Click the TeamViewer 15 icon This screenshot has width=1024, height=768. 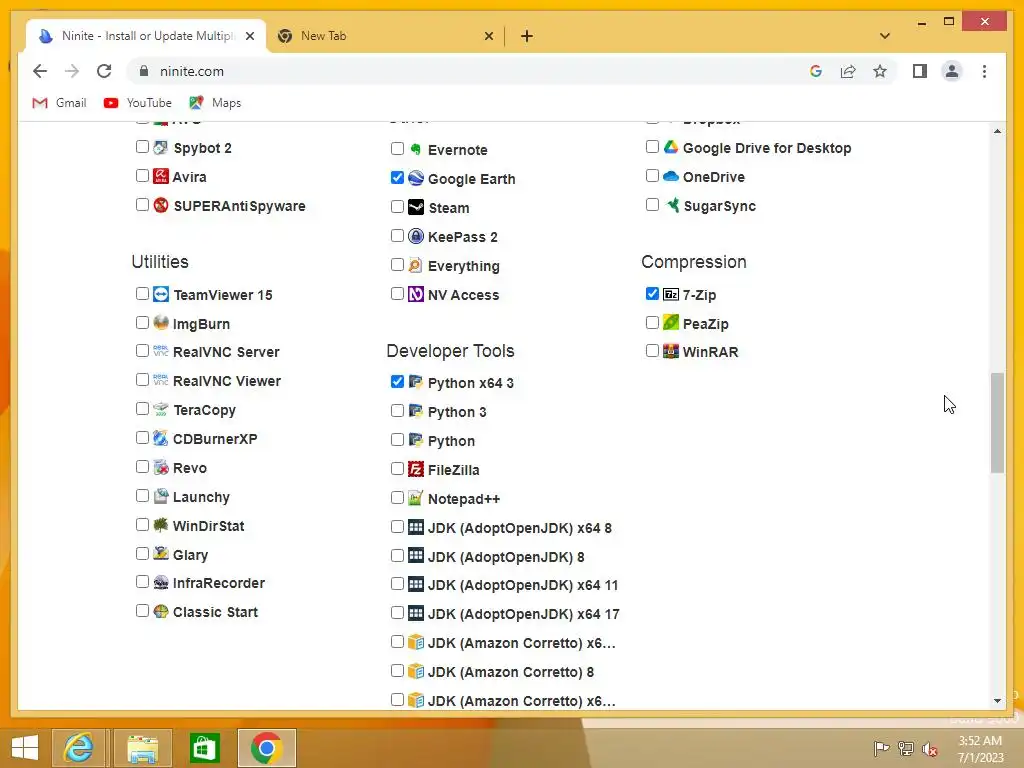click(161, 294)
